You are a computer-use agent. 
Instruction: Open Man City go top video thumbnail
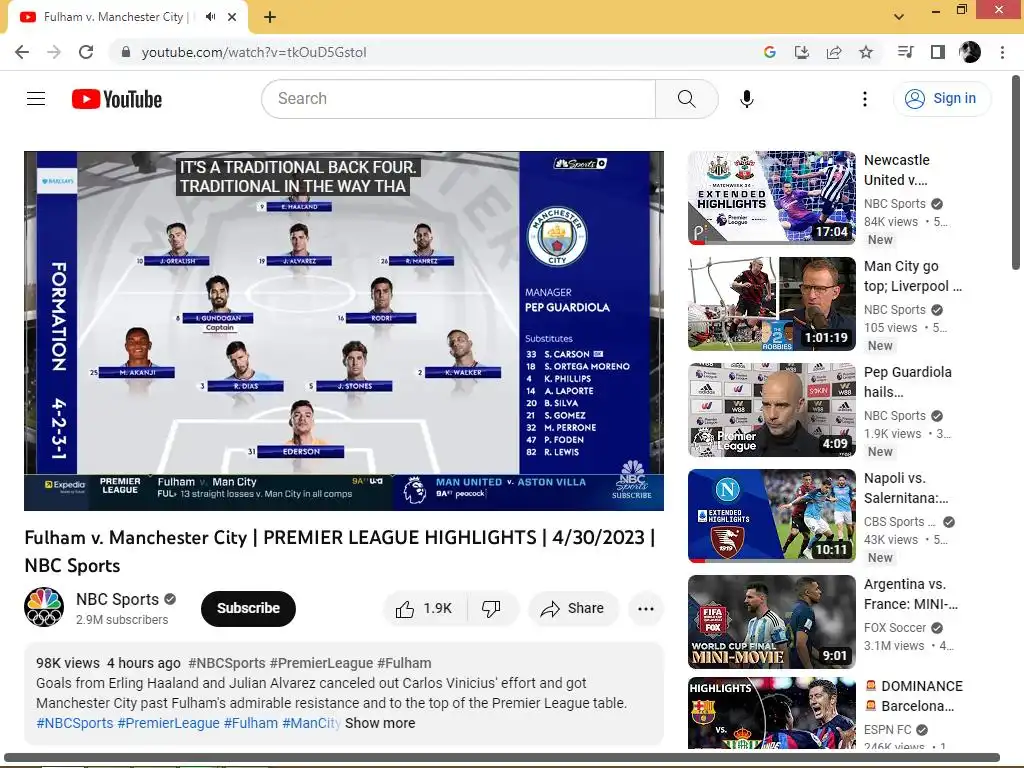click(771, 304)
